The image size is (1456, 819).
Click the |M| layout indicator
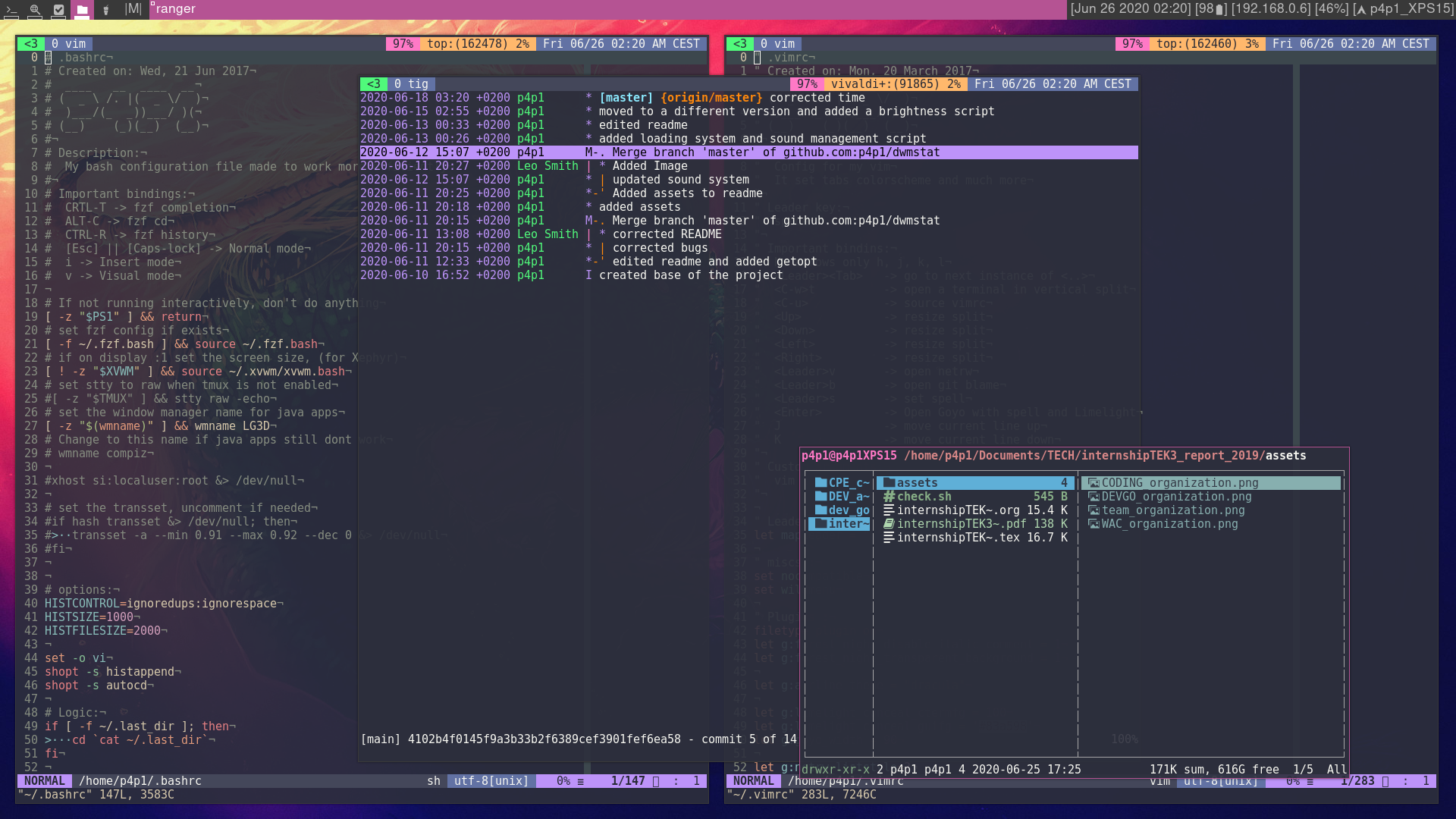pyautogui.click(x=133, y=9)
